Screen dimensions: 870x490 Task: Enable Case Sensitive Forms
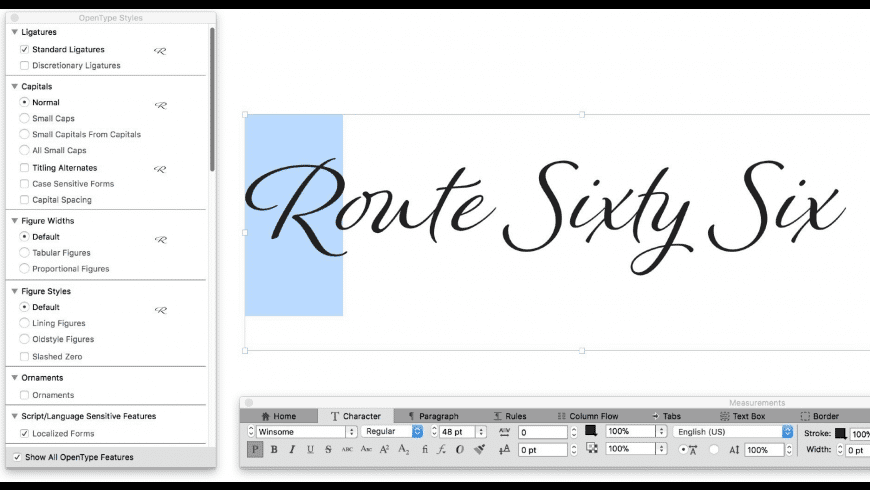(x=24, y=184)
